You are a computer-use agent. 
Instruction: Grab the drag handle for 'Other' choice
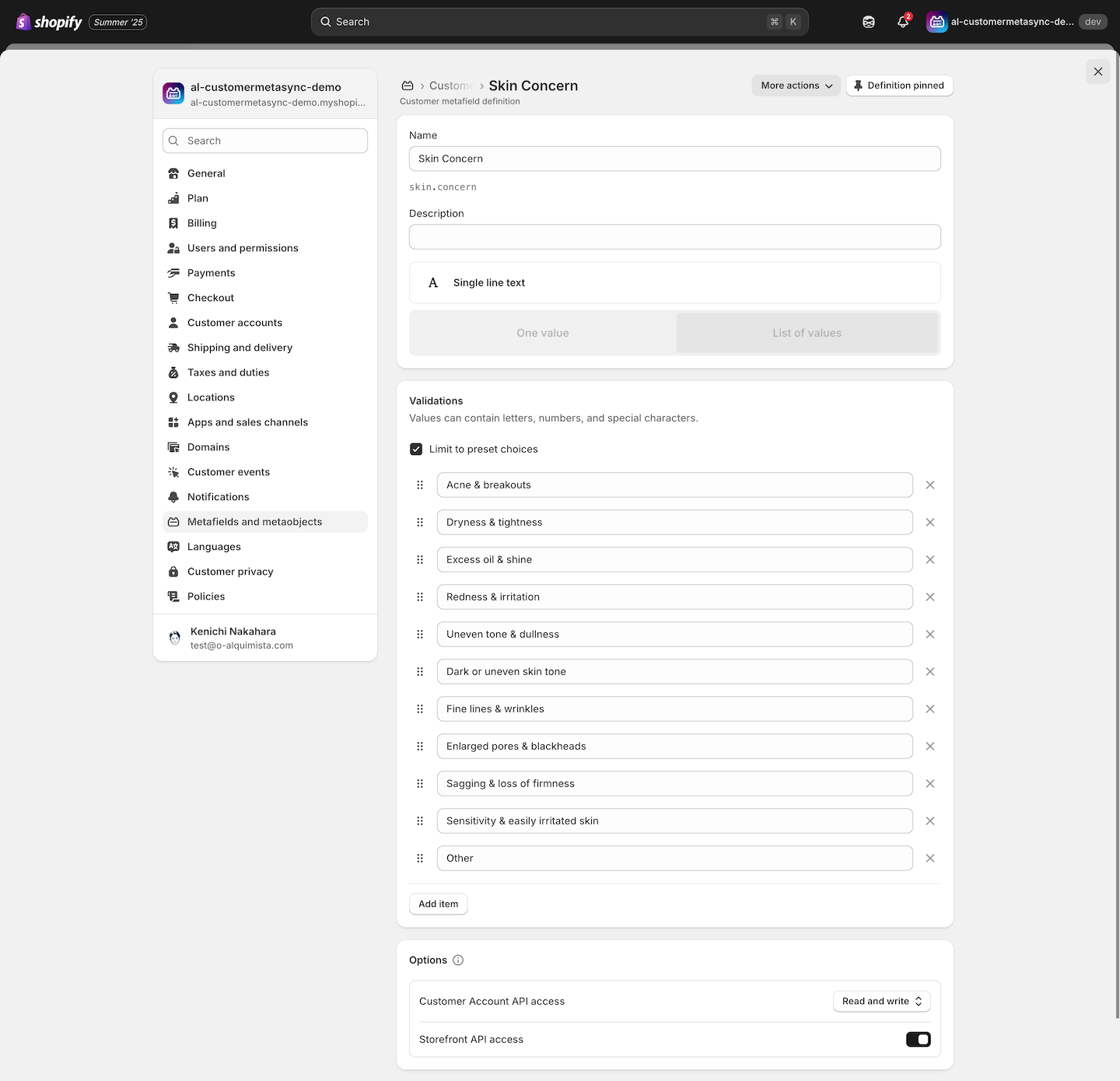[420, 858]
